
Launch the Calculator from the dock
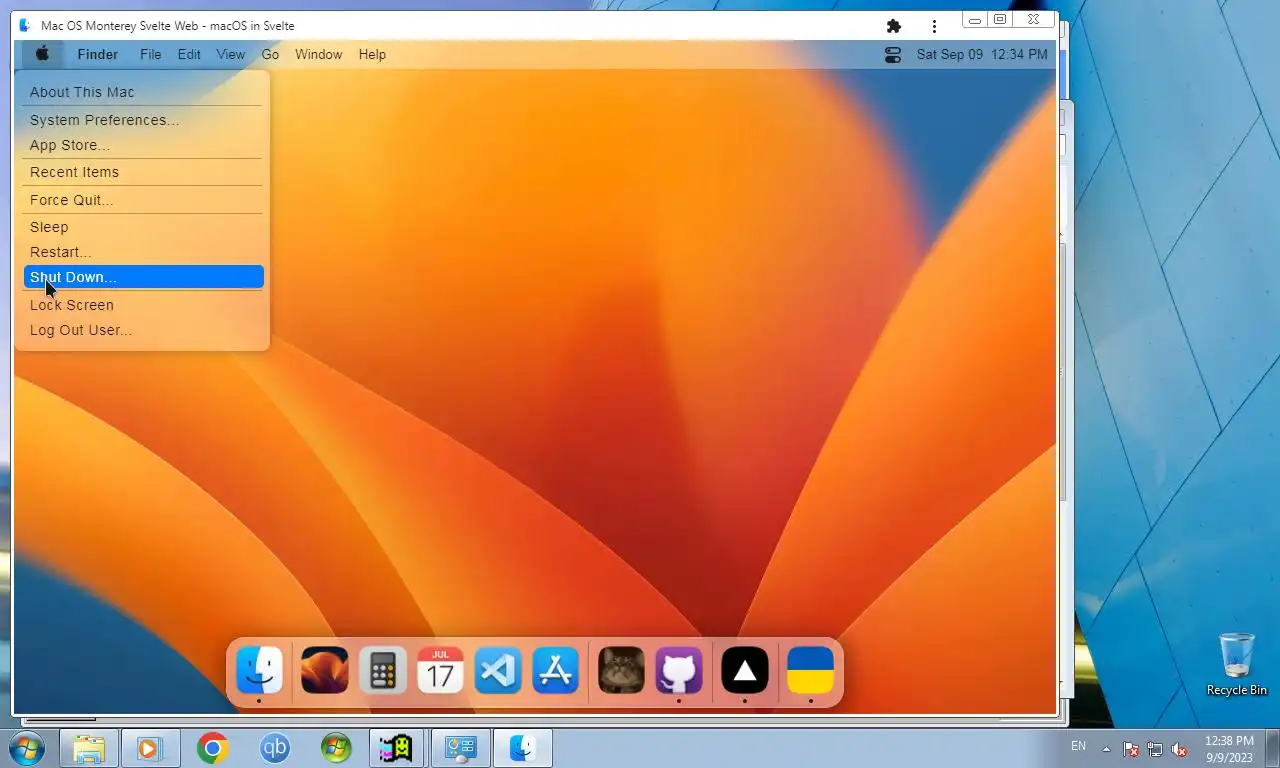[x=383, y=670]
